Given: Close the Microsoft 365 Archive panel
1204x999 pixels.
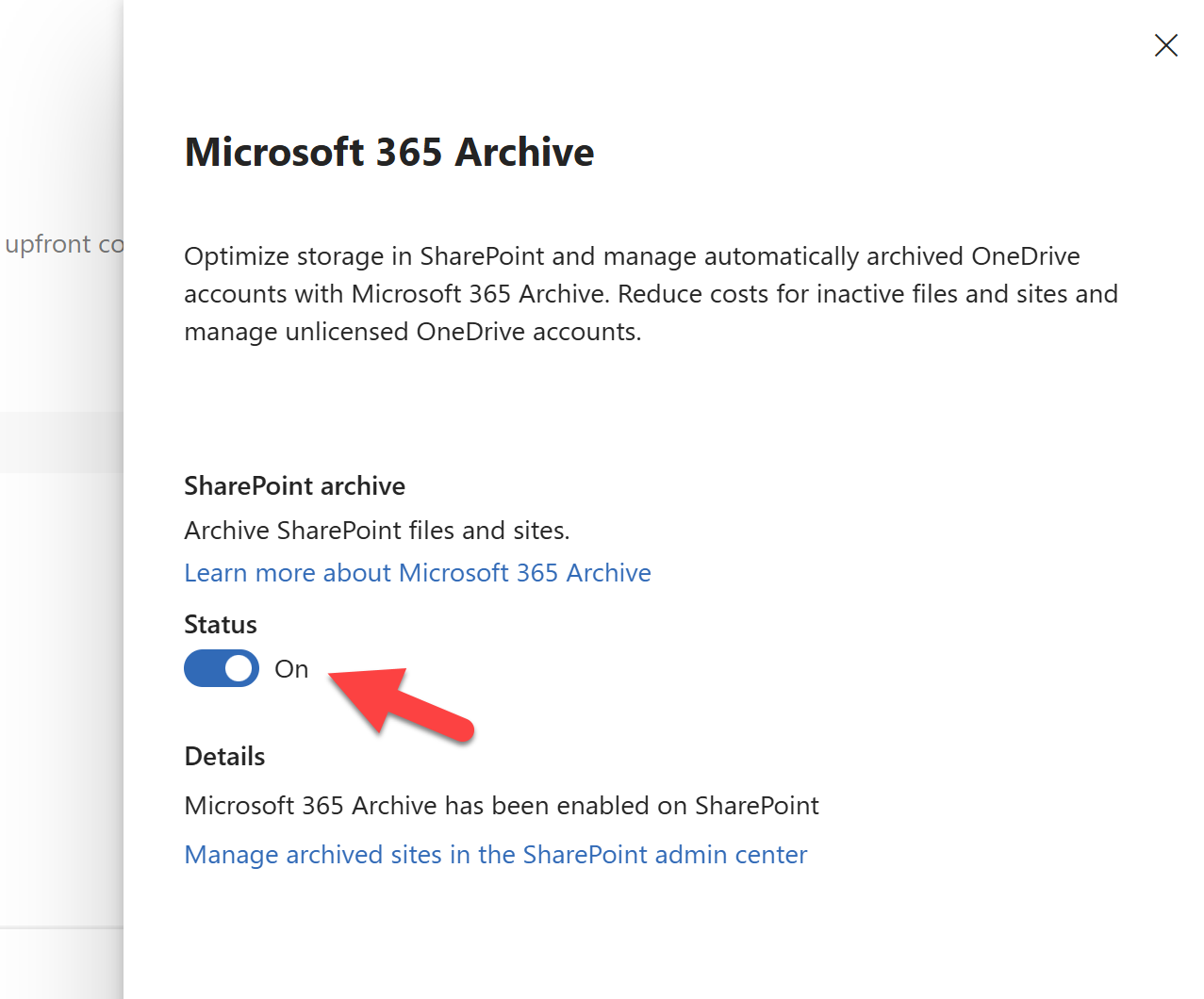Looking at the screenshot, I should click(1165, 45).
